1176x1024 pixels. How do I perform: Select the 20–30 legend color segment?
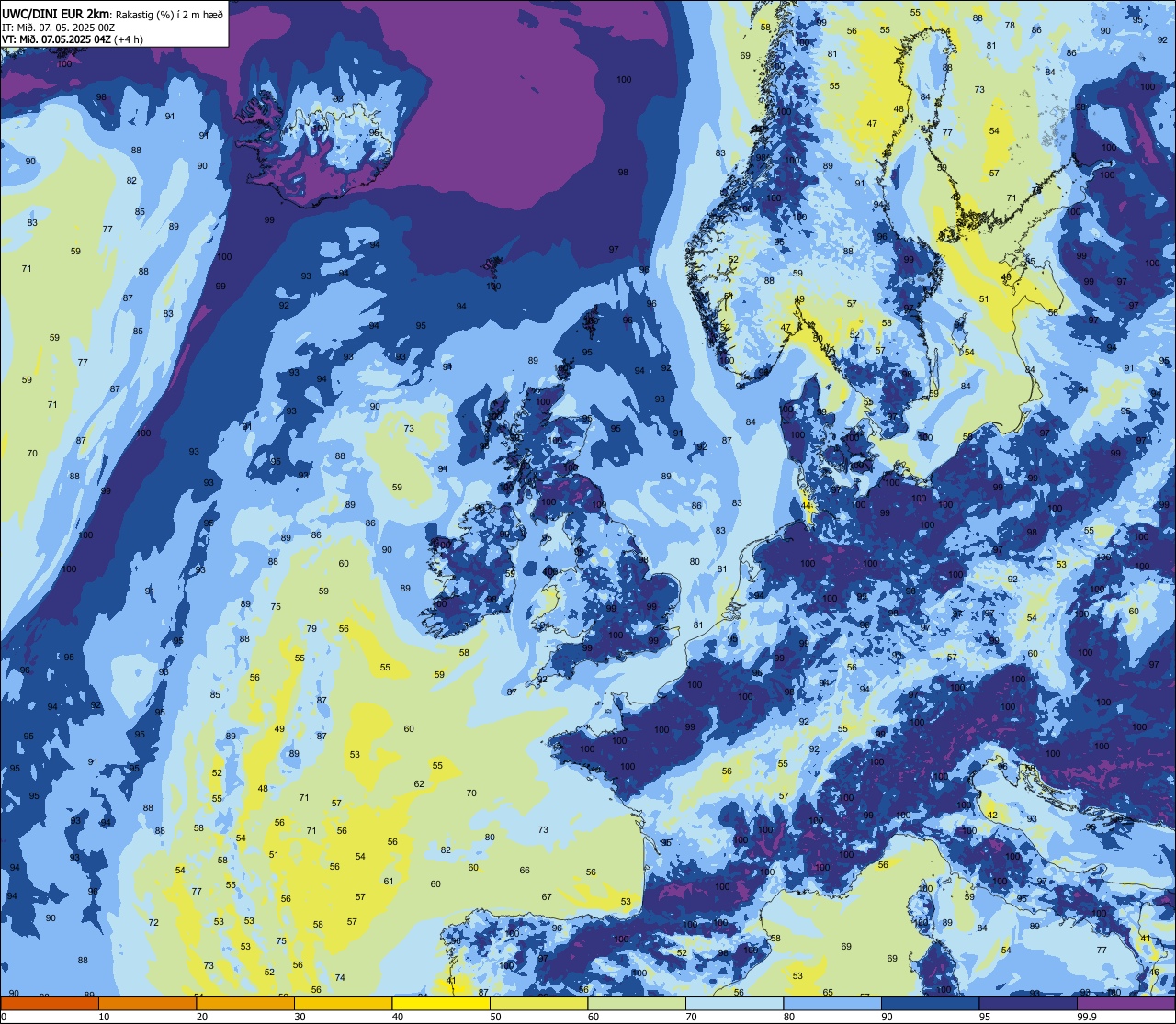(x=245, y=1004)
